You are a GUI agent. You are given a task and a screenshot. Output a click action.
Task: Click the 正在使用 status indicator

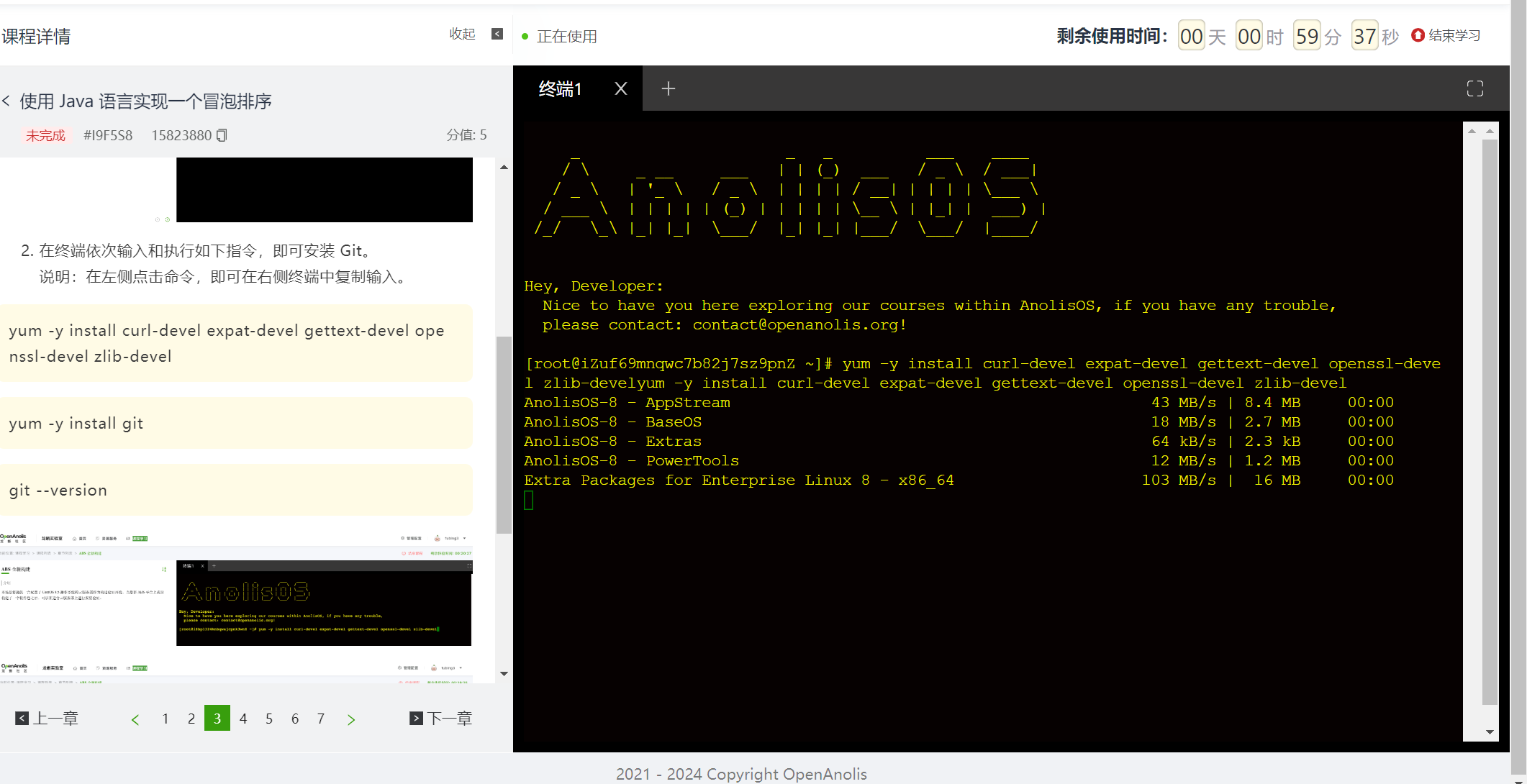tap(559, 37)
